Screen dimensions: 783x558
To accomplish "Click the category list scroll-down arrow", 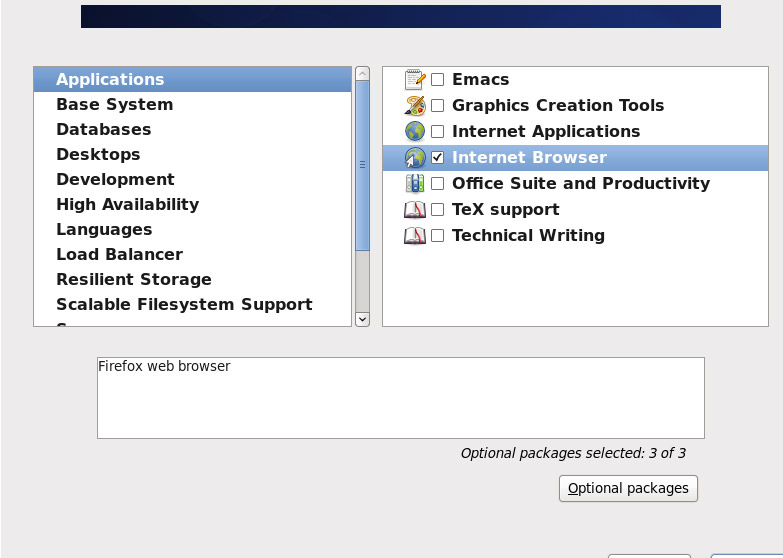I will [363, 319].
